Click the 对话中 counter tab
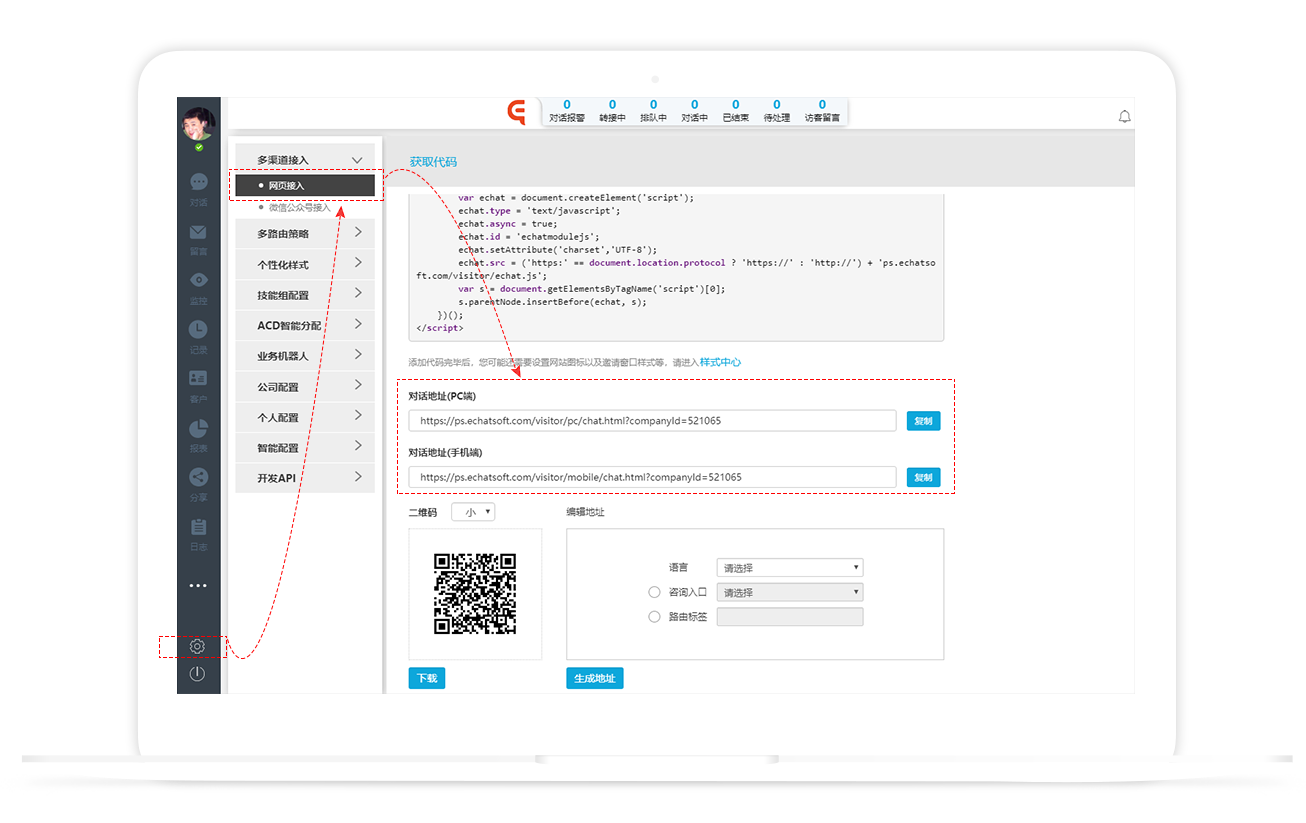This screenshot has height=823, width=1306. click(694, 111)
